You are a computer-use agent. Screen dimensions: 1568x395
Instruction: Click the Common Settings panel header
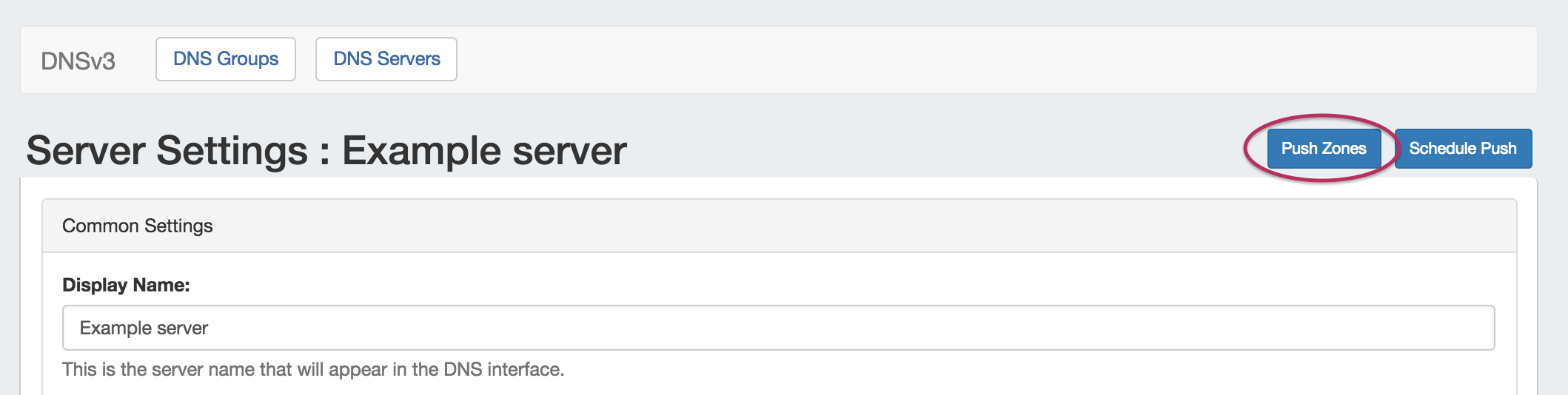[138, 226]
